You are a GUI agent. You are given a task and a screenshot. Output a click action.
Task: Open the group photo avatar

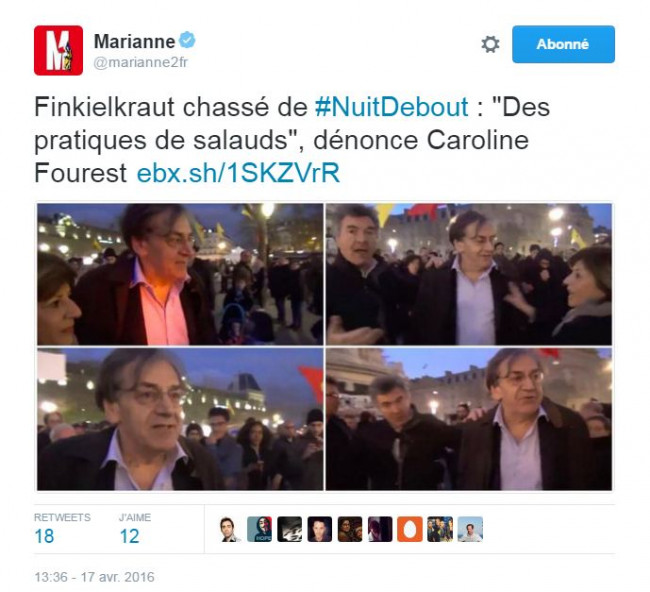pos(440,529)
